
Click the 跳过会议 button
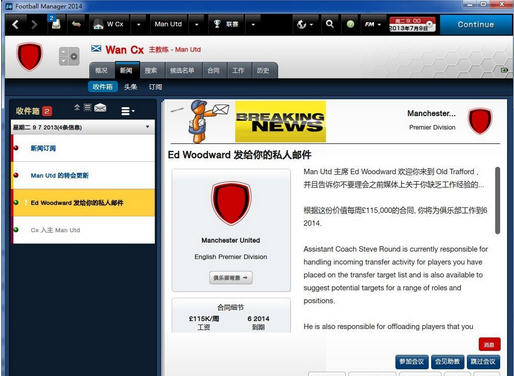tap(483, 362)
